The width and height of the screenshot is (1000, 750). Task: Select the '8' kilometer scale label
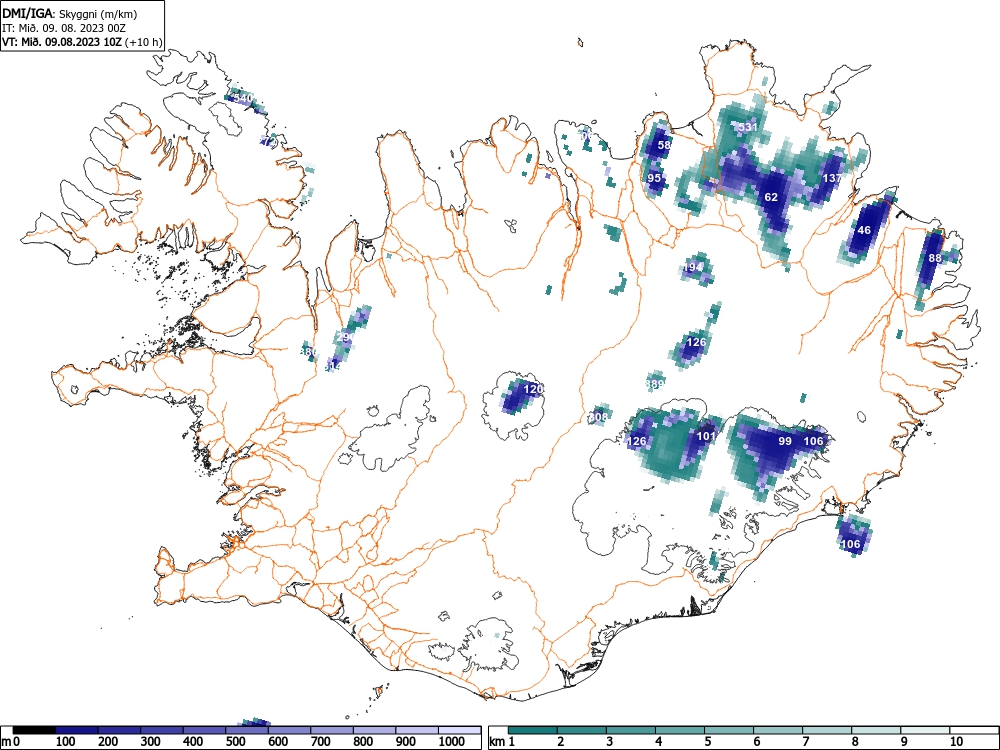(x=855, y=742)
